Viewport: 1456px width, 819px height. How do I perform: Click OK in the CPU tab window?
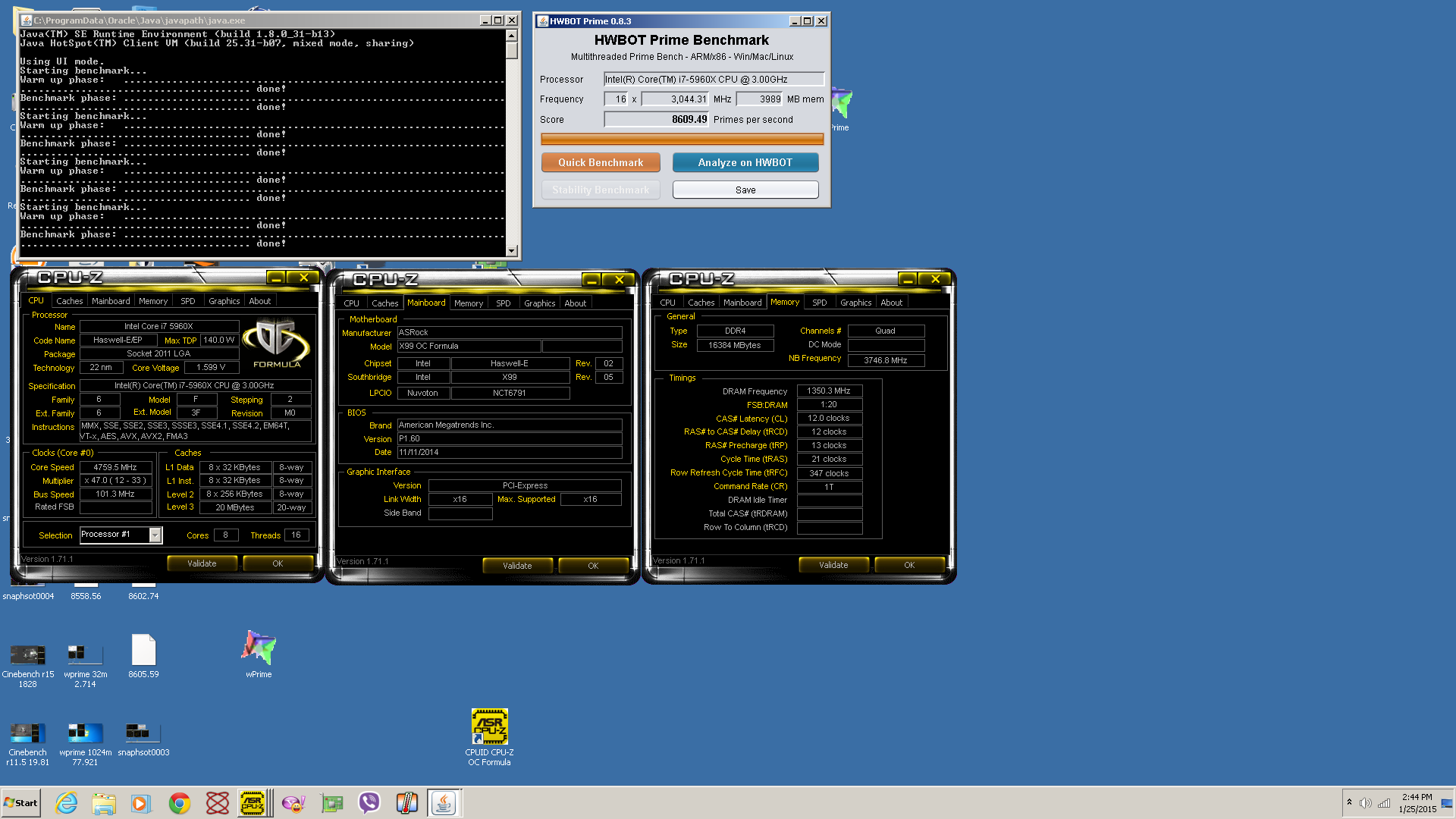278,563
